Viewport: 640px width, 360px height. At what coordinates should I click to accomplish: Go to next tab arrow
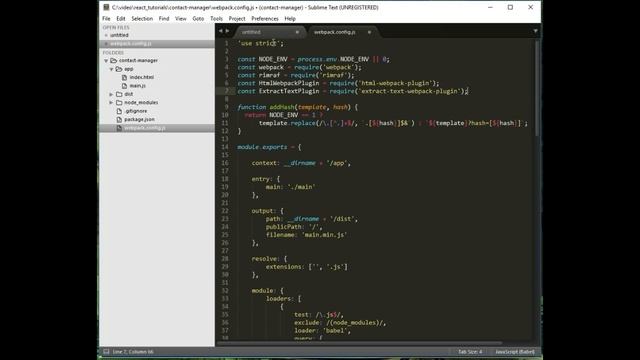click(227, 31)
